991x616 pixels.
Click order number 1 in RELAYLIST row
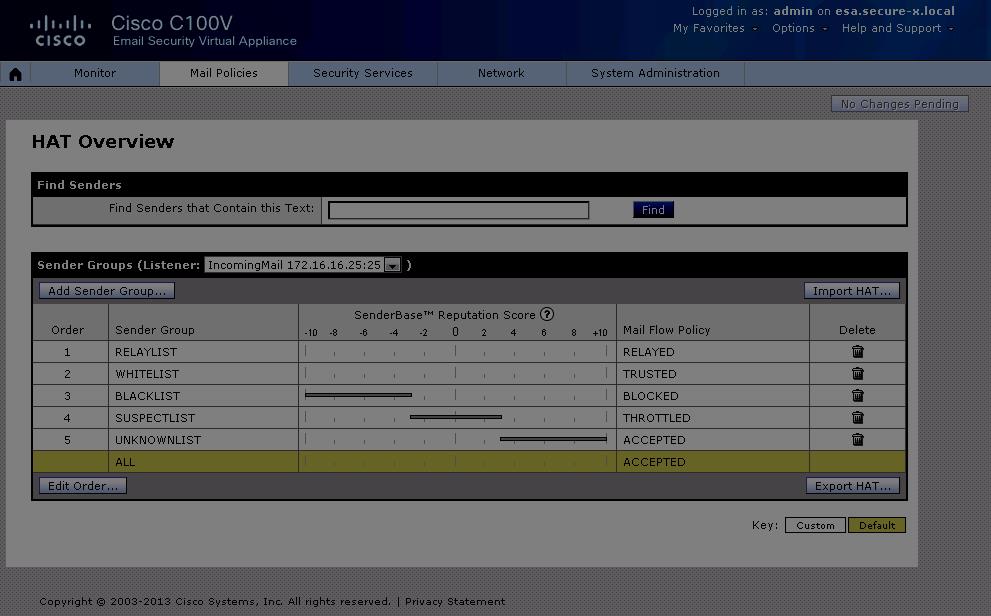point(67,352)
